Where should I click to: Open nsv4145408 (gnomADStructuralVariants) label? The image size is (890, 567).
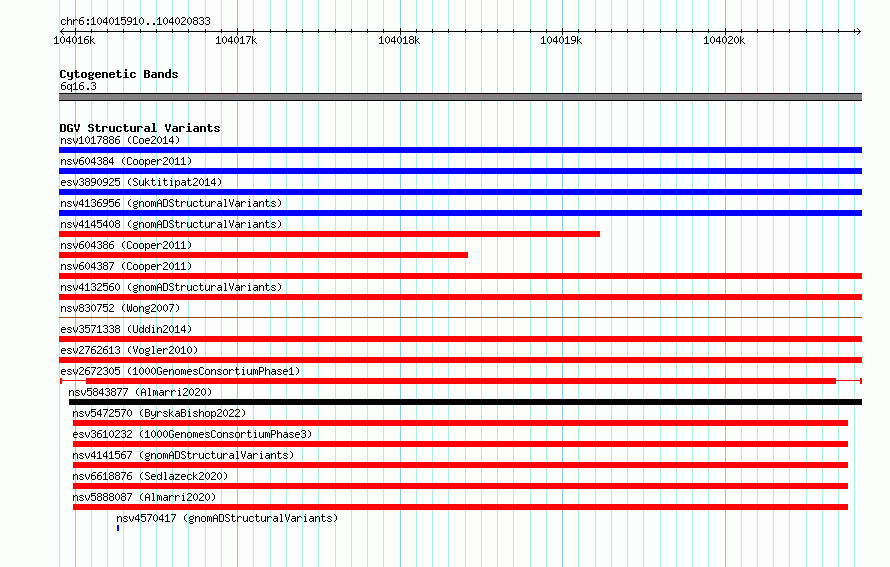[171, 224]
